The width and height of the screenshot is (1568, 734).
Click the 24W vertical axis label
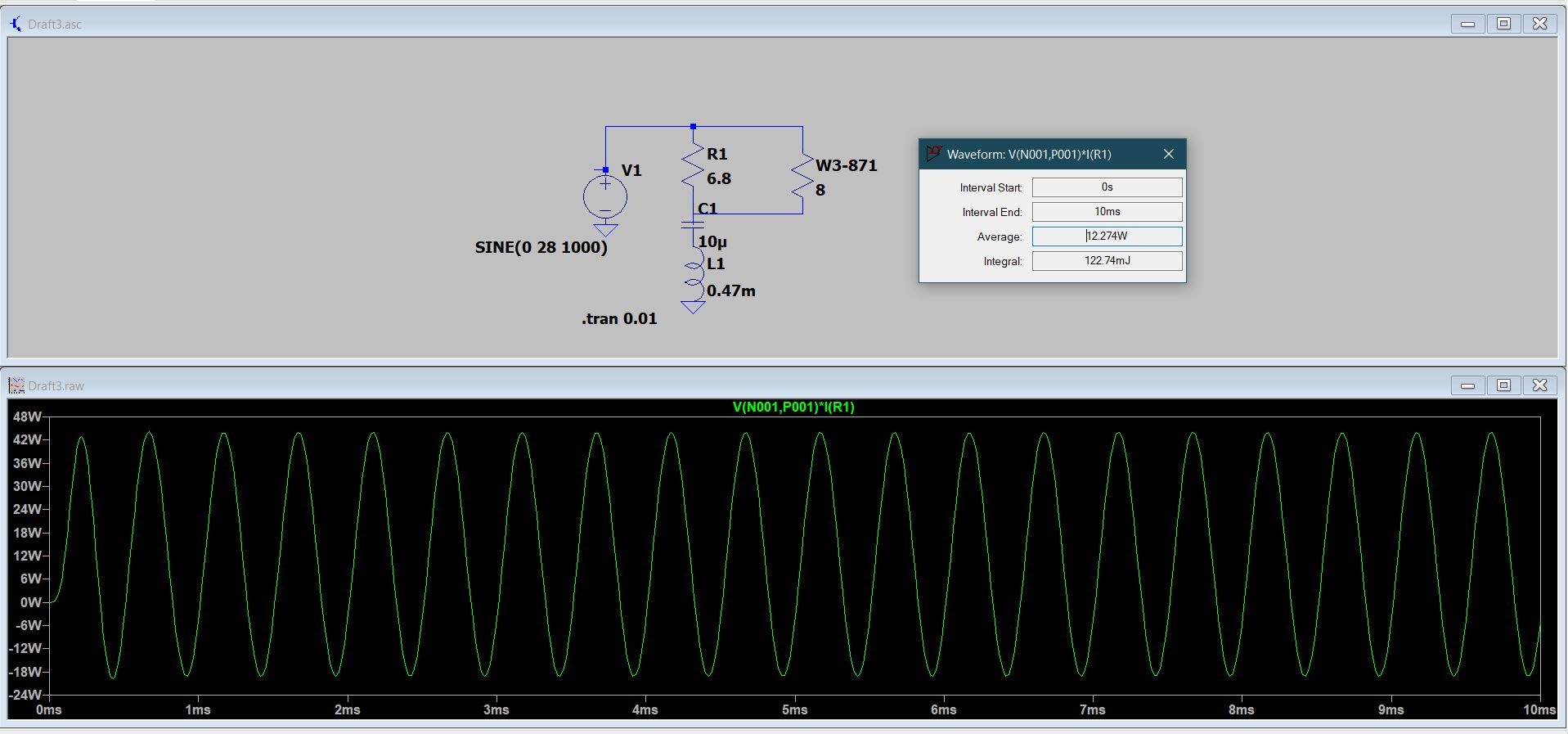(x=27, y=509)
